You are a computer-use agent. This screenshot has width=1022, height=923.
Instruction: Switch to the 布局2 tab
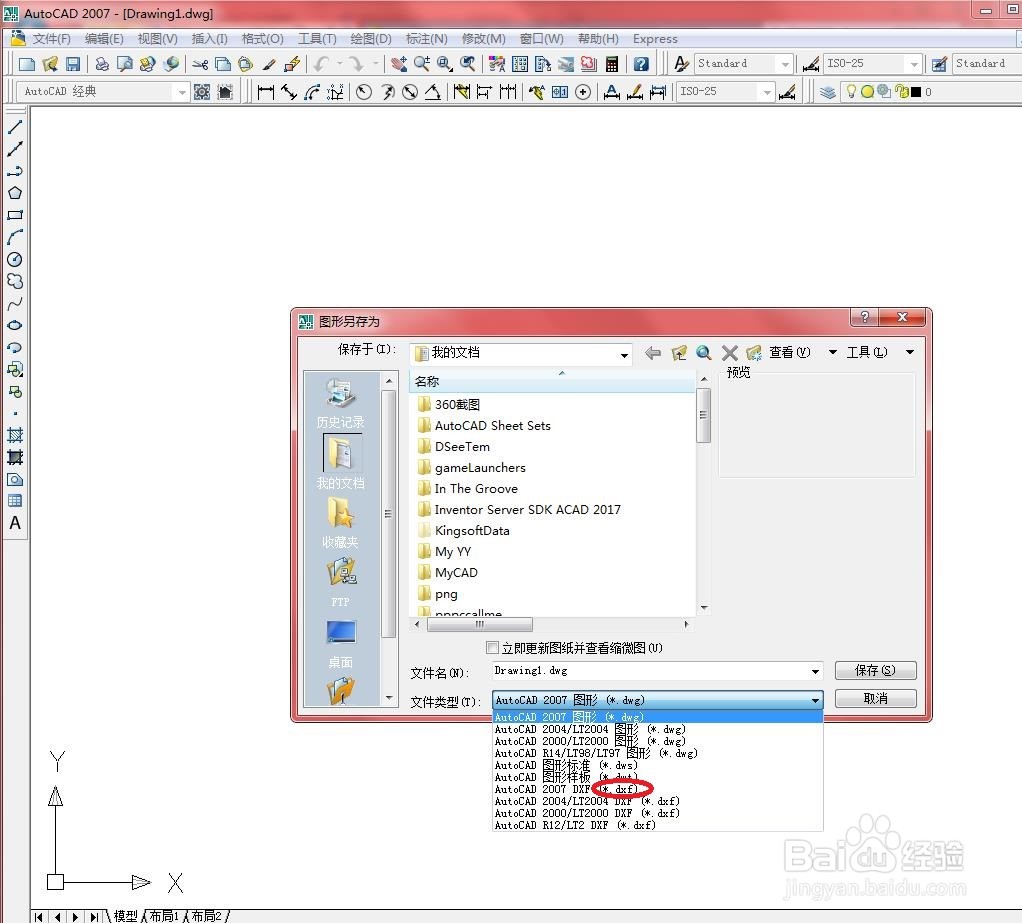(x=207, y=916)
